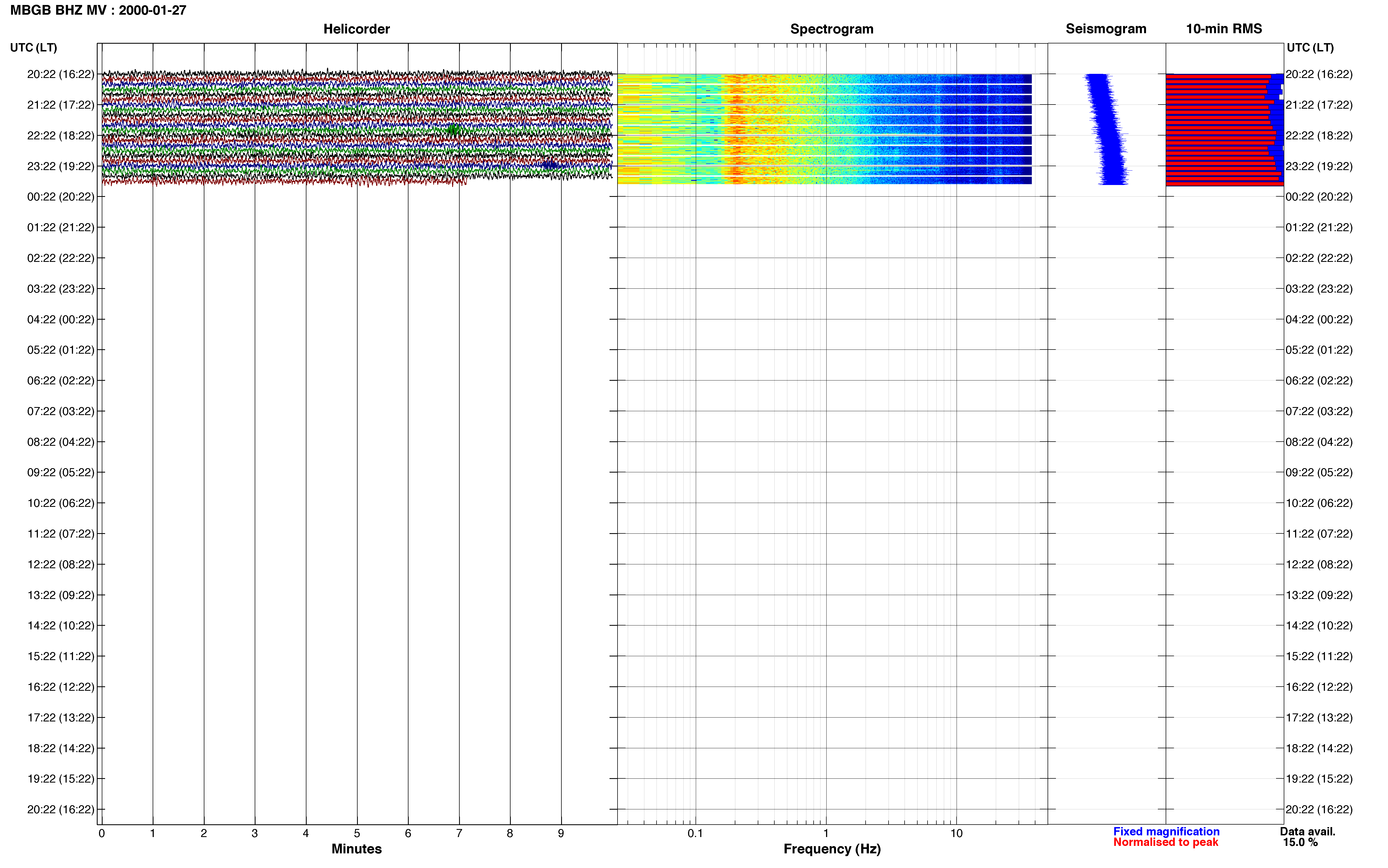Click left time label '23:22 (19:22)'
This screenshot has width=1388, height=868.
(x=61, y=166)
